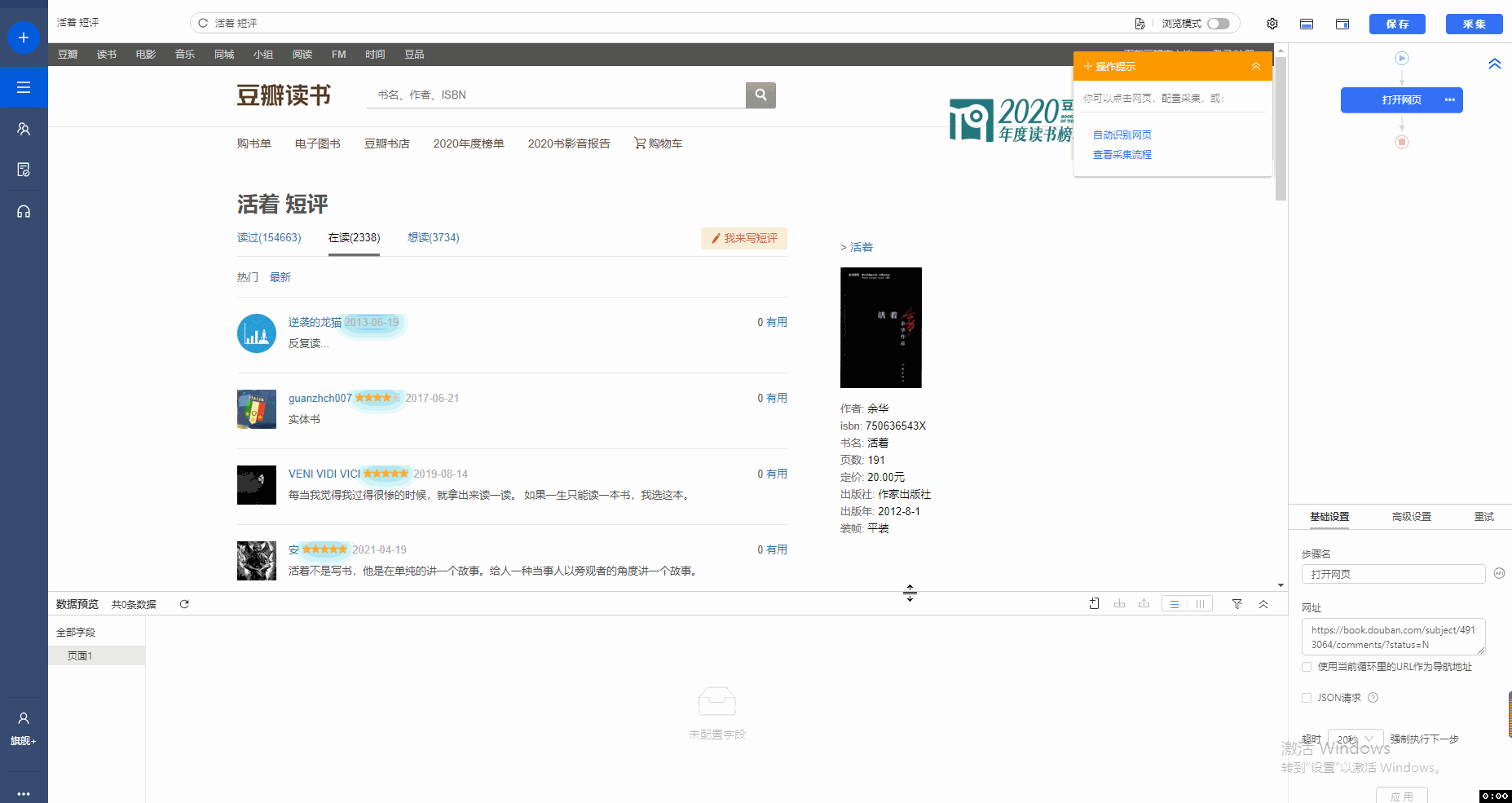Open the headset customer support icon

click(x=24, y=211)
